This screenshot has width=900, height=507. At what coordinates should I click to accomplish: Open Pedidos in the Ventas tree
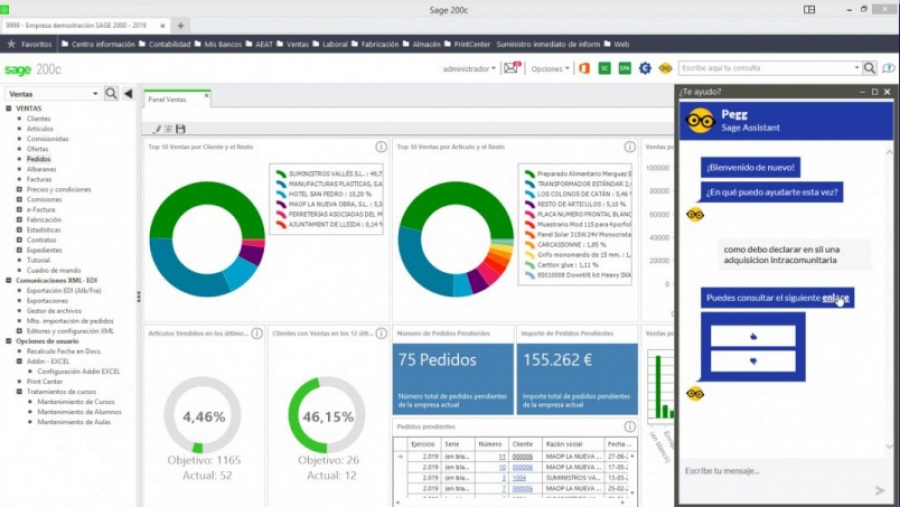point(38,159)
